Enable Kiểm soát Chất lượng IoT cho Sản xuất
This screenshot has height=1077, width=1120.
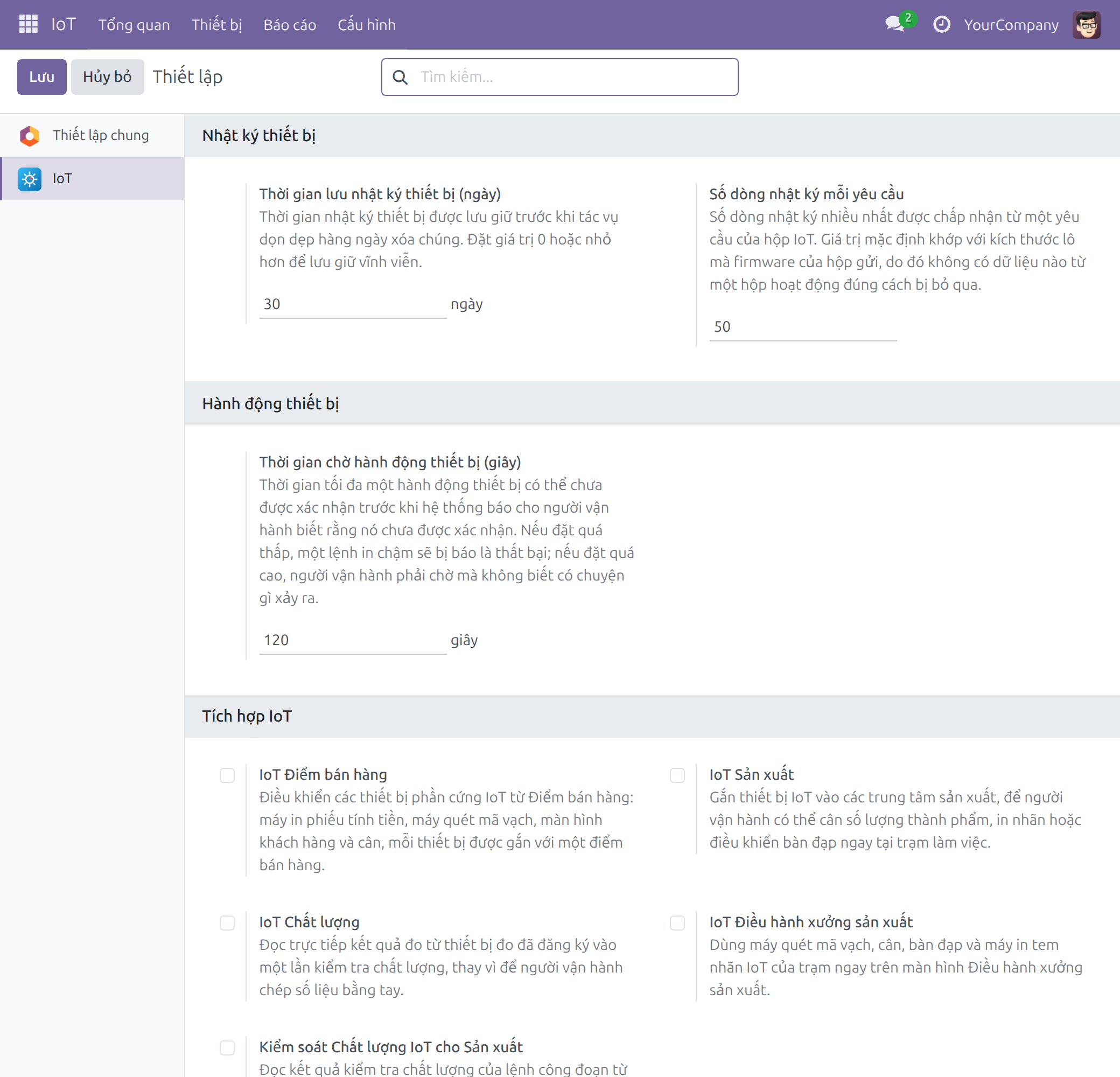pos(227,1047)
